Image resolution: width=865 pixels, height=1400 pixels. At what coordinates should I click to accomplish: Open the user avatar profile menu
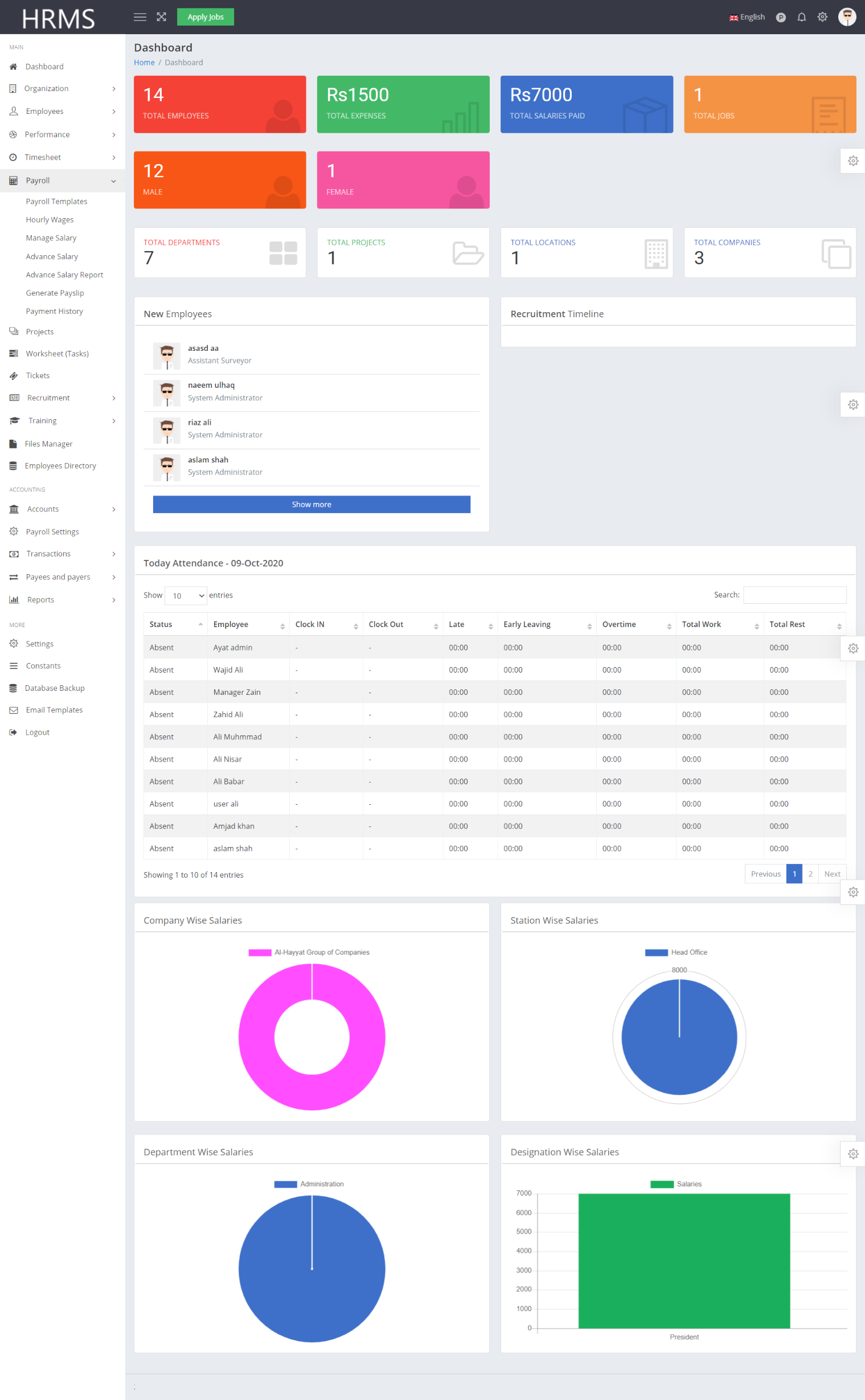click(x=847, y=17)
